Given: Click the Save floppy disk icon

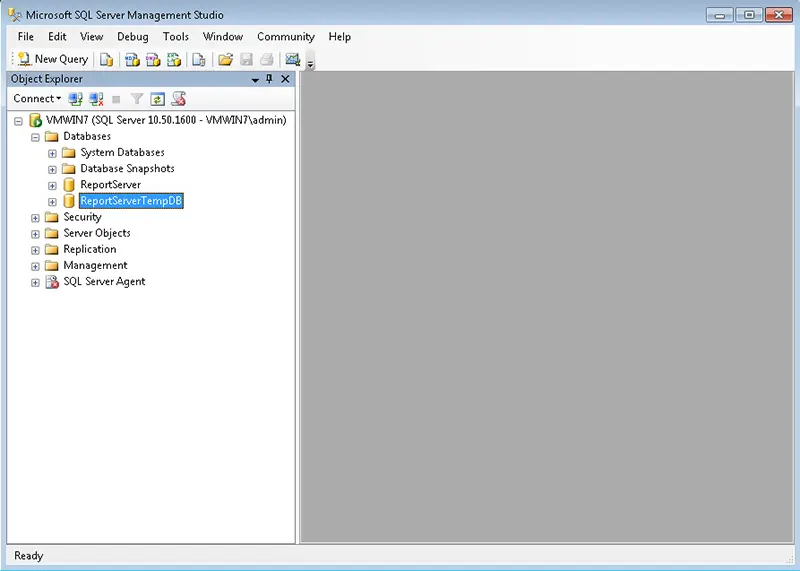Looking at the screenshot, I should pyautogui.click(x=246, y=60).
